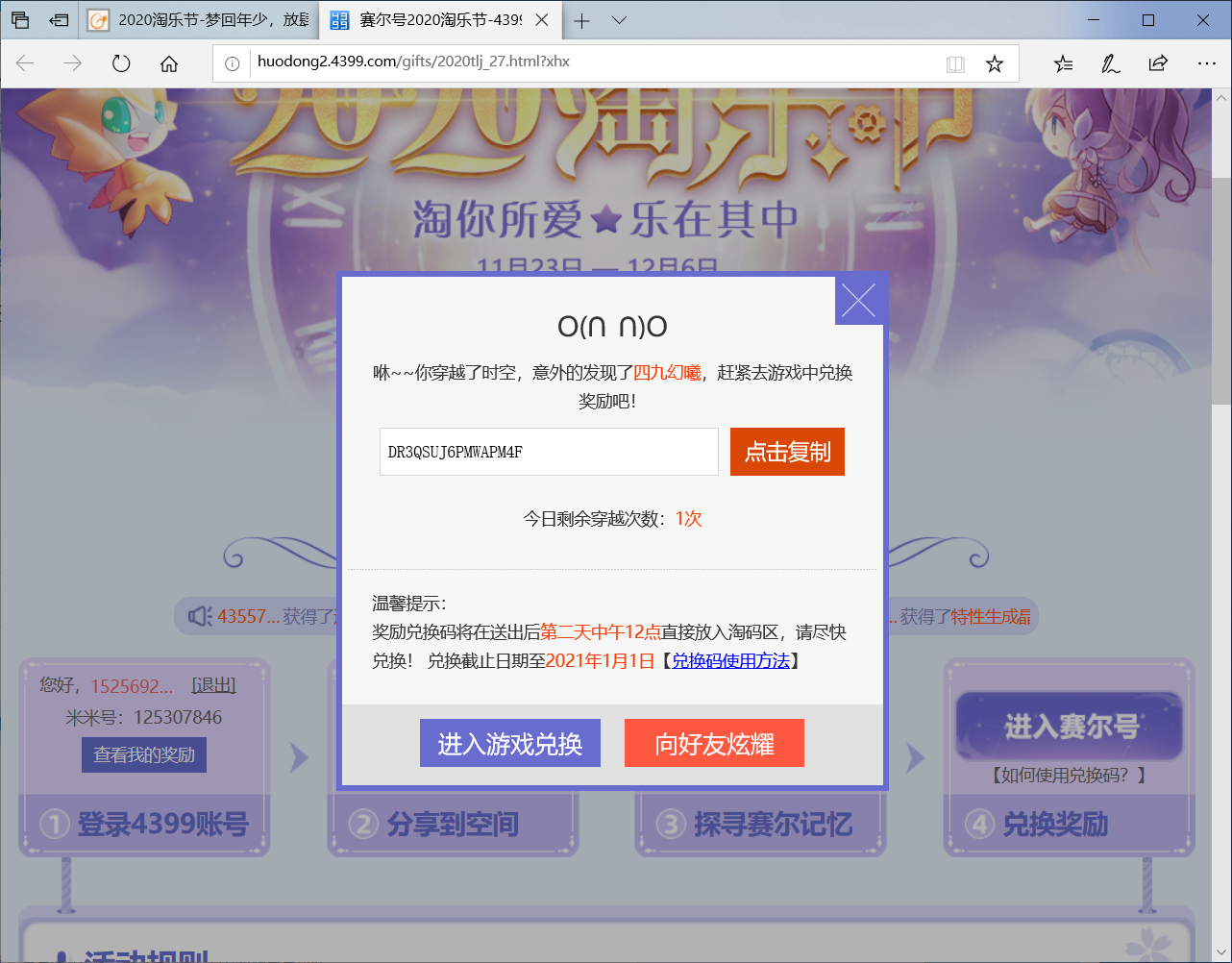Click 查看我的奖励 button
The width and height of the screenshot is (1232, 963).
(x=144, y=754)
